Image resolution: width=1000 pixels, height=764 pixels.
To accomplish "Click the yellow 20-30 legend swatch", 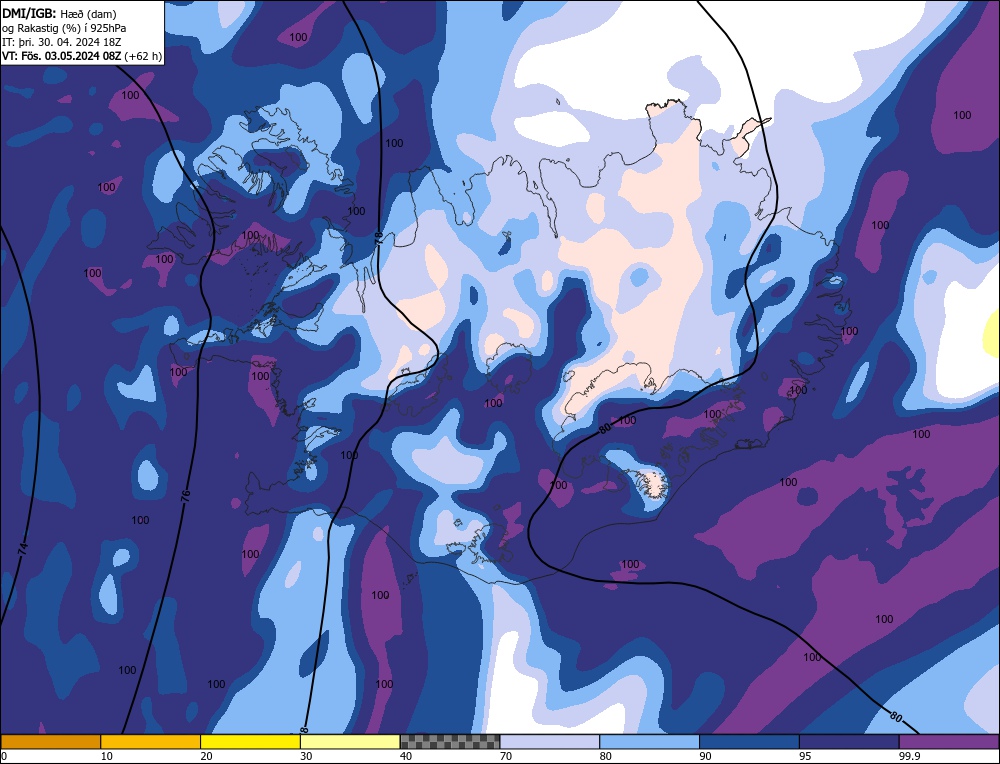I will tap(250, 741).
